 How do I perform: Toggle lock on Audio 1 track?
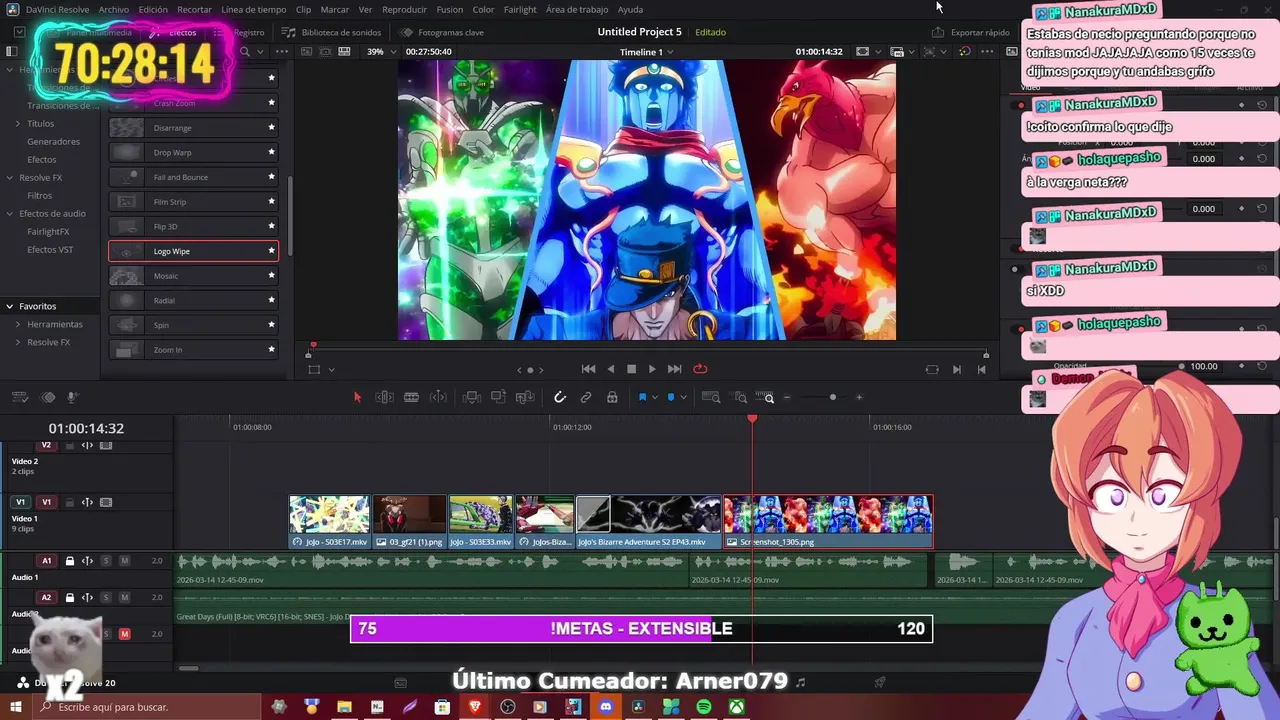(69, 561)
